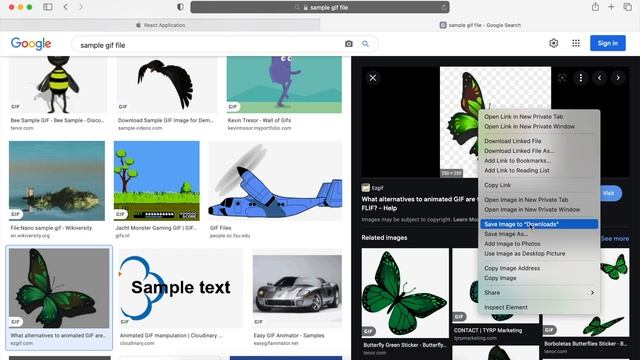Open the blue airplane GIF Files thumbnail
Image resolution: width=640 pixels, height=360 pixels.
[x=275, y=181]
